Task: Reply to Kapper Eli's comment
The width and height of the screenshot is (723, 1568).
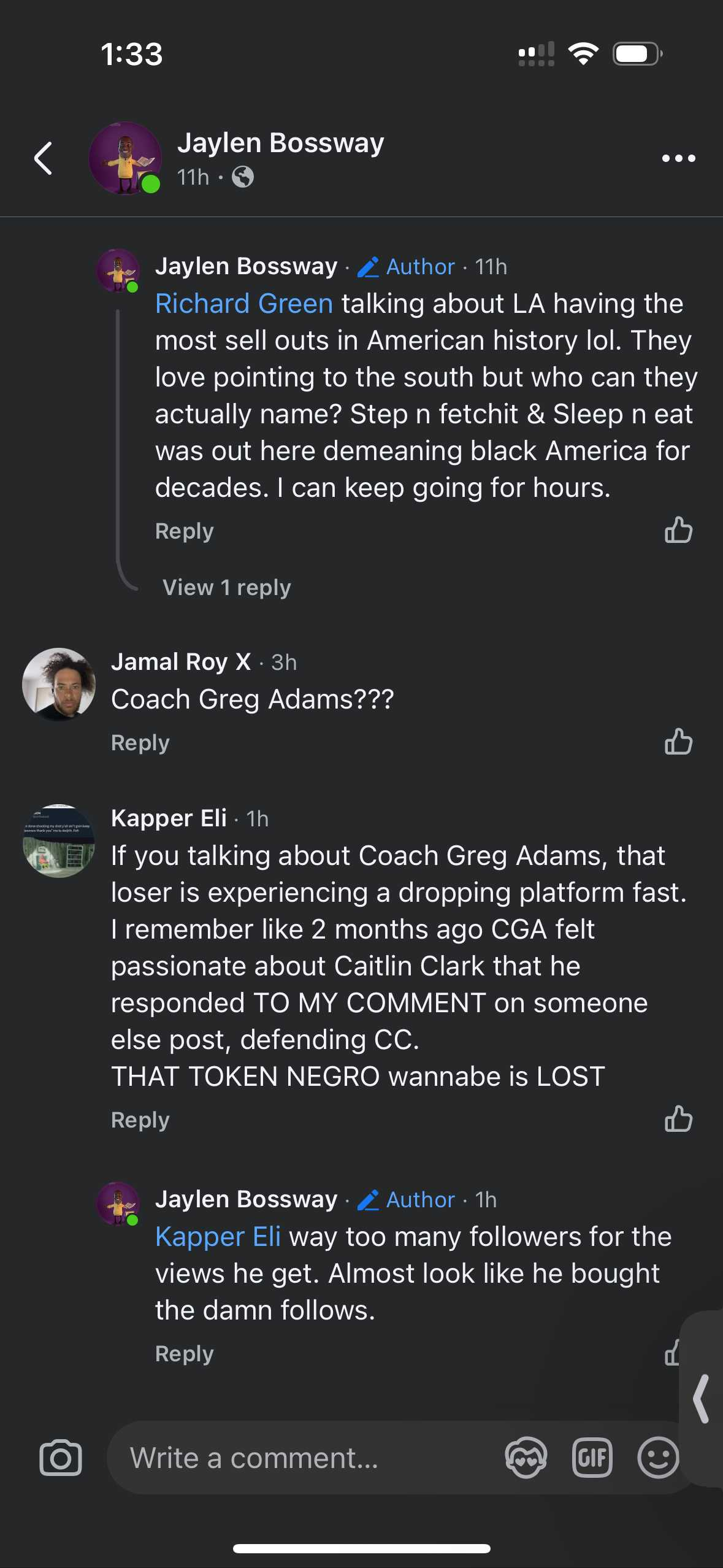Action: pos(140,1120)
